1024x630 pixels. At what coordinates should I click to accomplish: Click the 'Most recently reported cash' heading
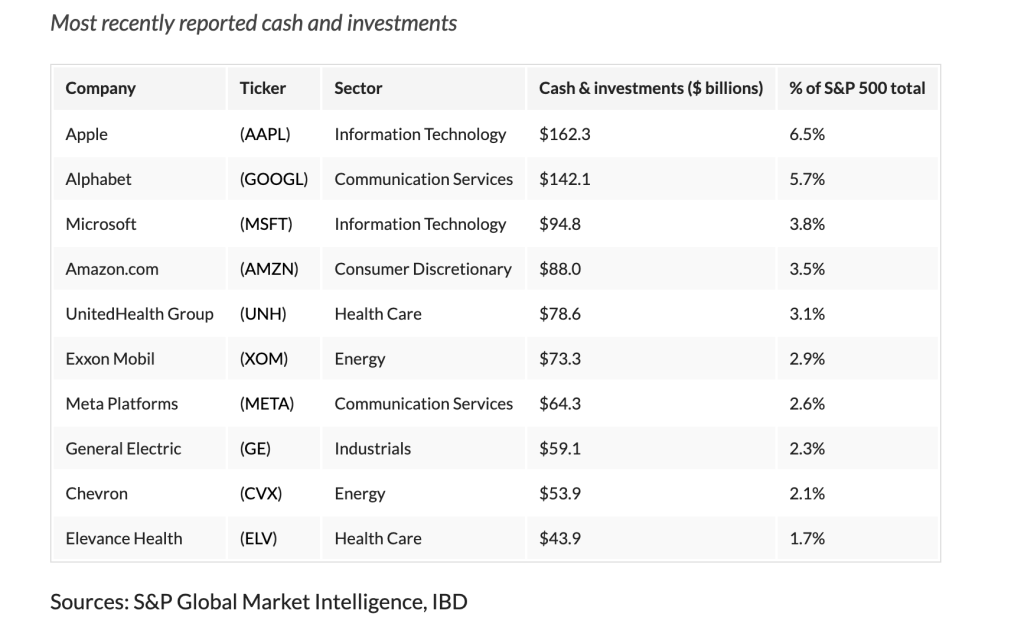point(253,23)
